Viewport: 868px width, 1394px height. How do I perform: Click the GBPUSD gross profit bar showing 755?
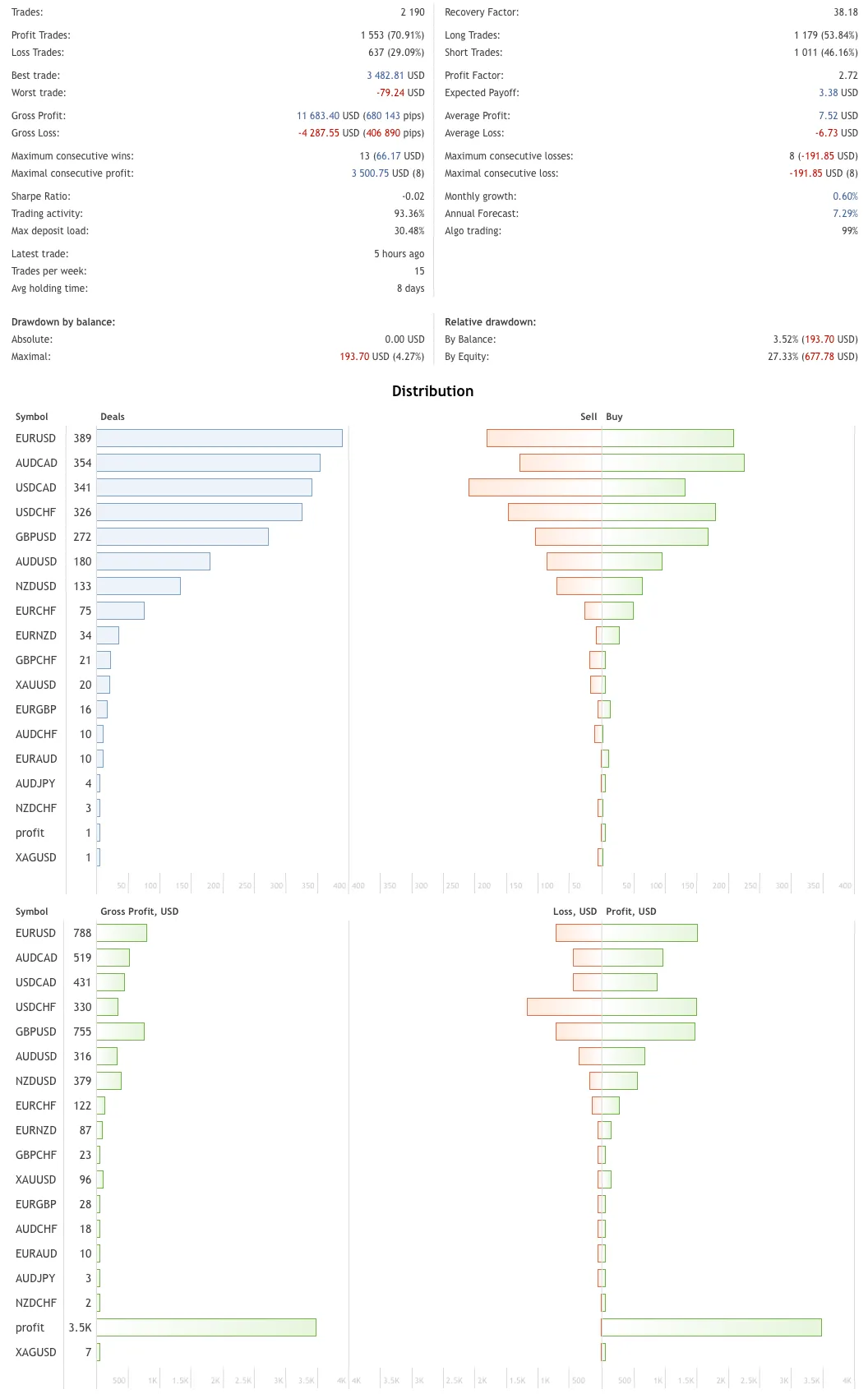(x=120, y=1032)
